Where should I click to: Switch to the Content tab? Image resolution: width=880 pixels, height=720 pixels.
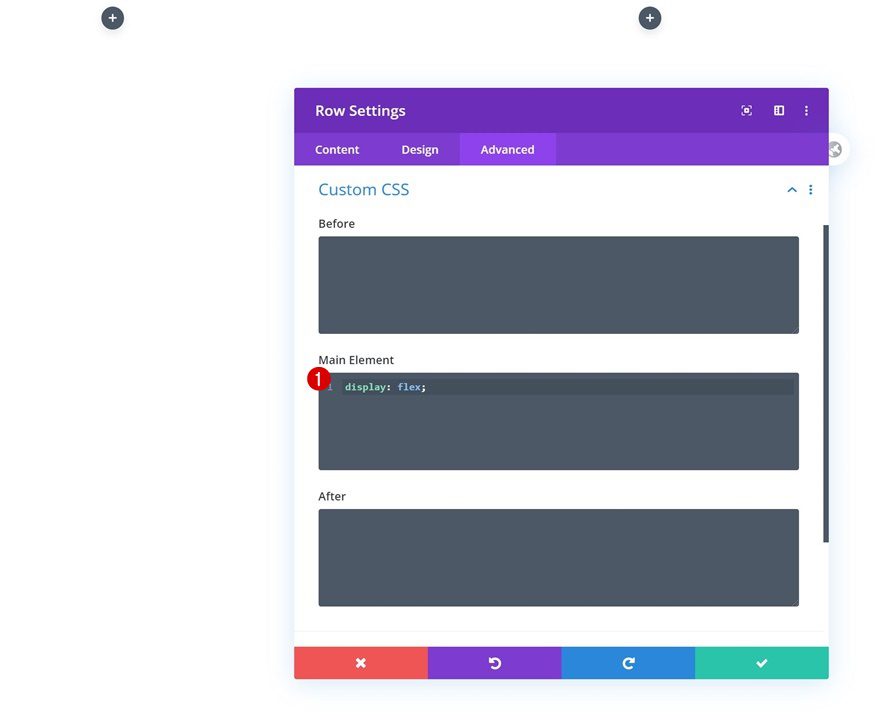[x=336, y=149]
